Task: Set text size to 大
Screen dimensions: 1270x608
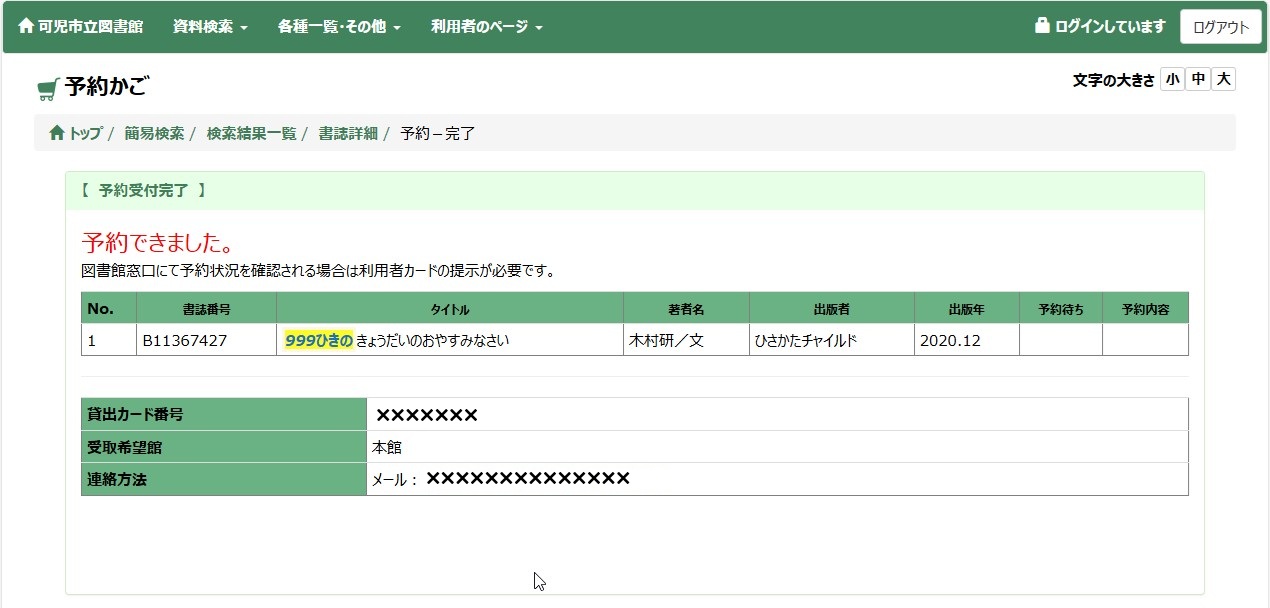Action: coord(1223,79)
